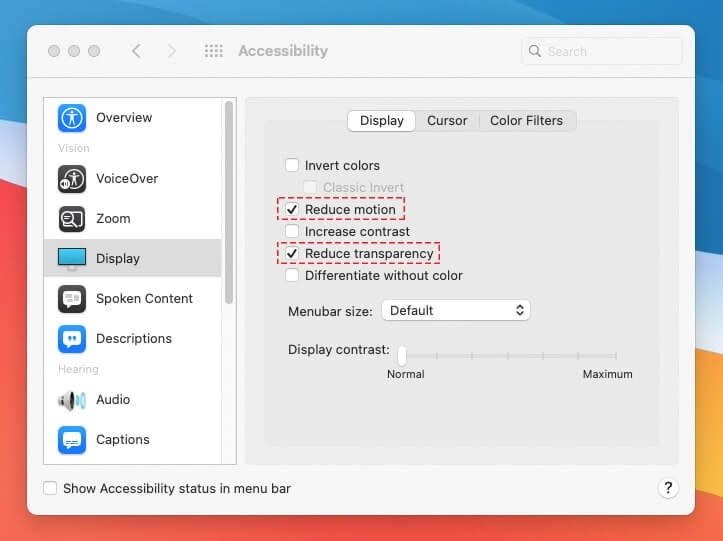Screen dimensions: 723x541
Task: Switch to the Display tab
Action: pyautogui.click(x=381, y=121)
